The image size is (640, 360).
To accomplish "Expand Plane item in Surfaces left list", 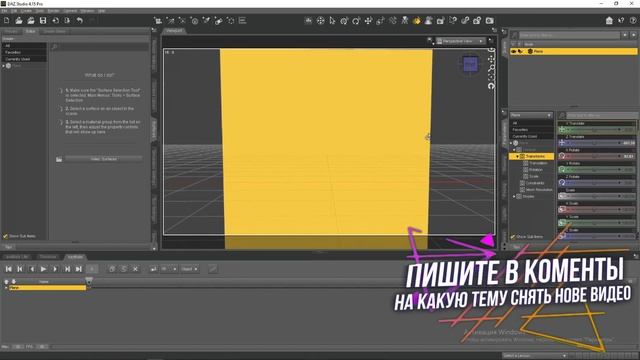I will (x=4, y=66).
